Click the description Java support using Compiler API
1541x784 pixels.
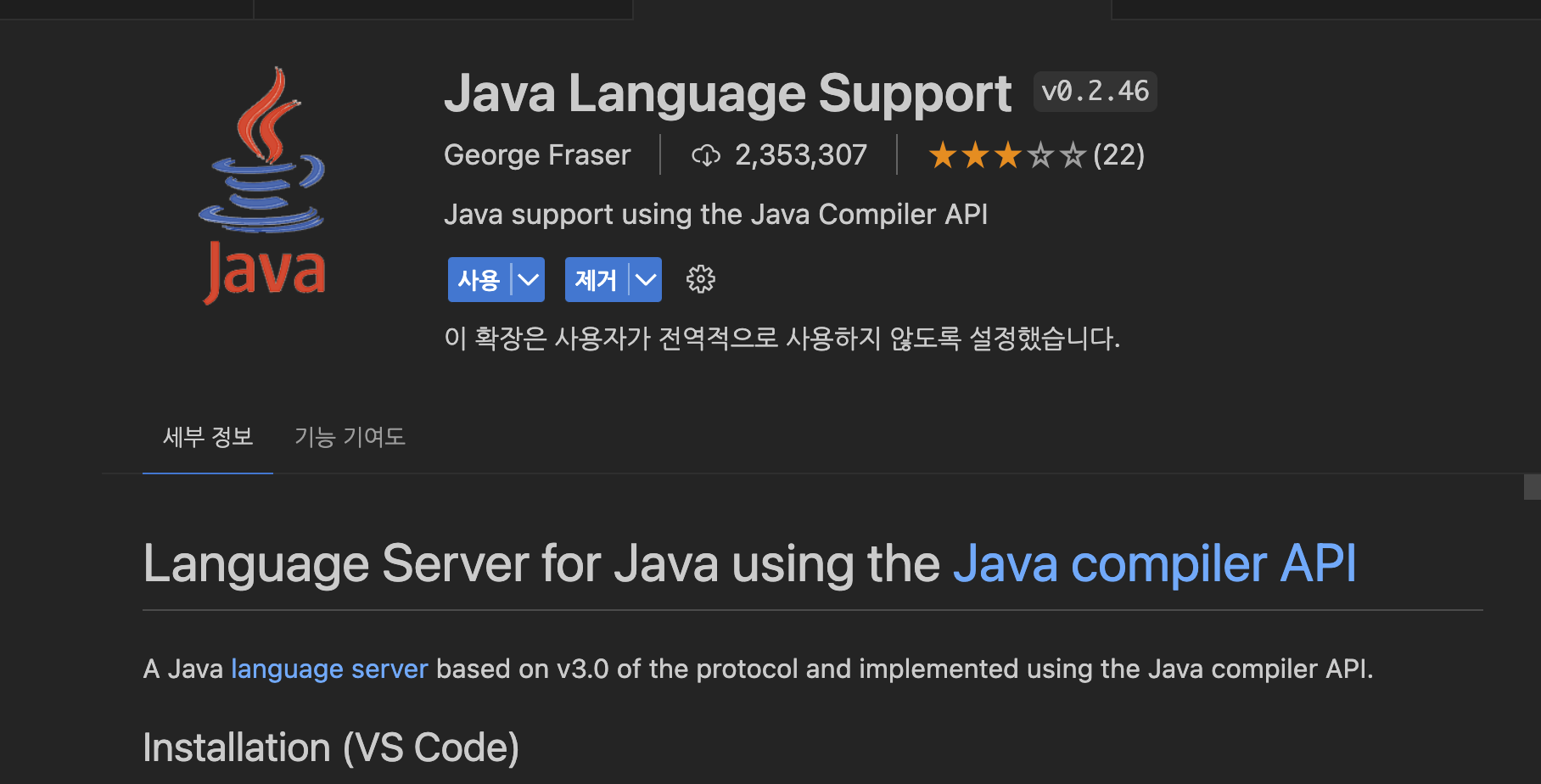click(x=715, y=215)
